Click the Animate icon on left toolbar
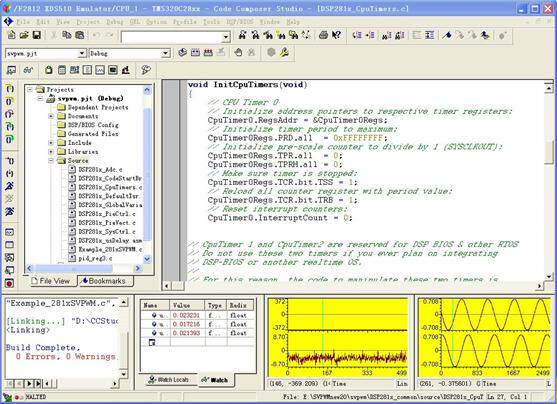The image size is (557, 404). click(10, 211)
